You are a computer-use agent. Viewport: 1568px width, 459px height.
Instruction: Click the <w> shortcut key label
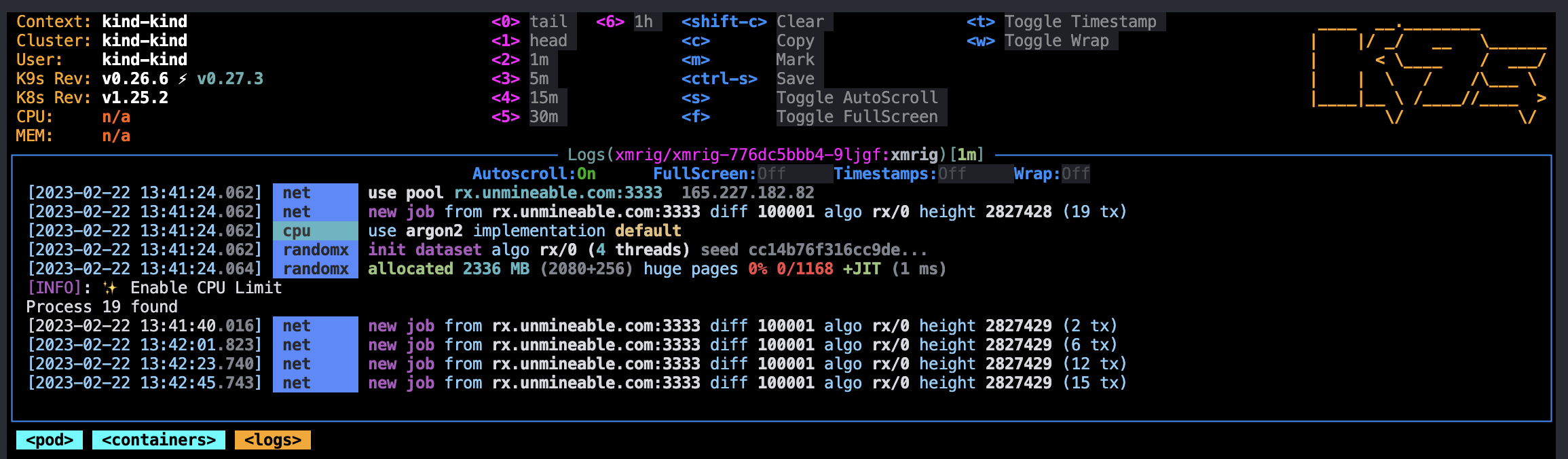[981, 41]
